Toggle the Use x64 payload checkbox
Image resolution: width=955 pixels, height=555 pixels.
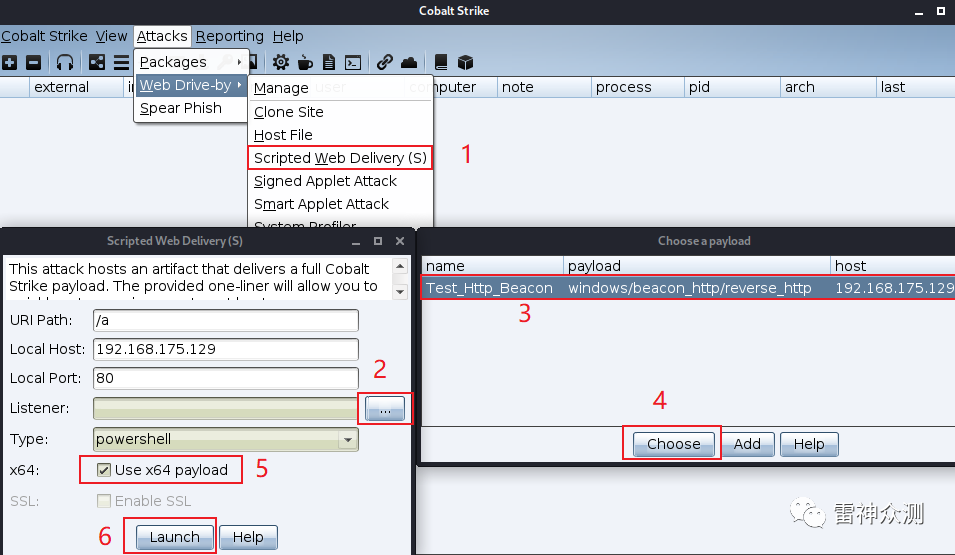click(104, 470)
